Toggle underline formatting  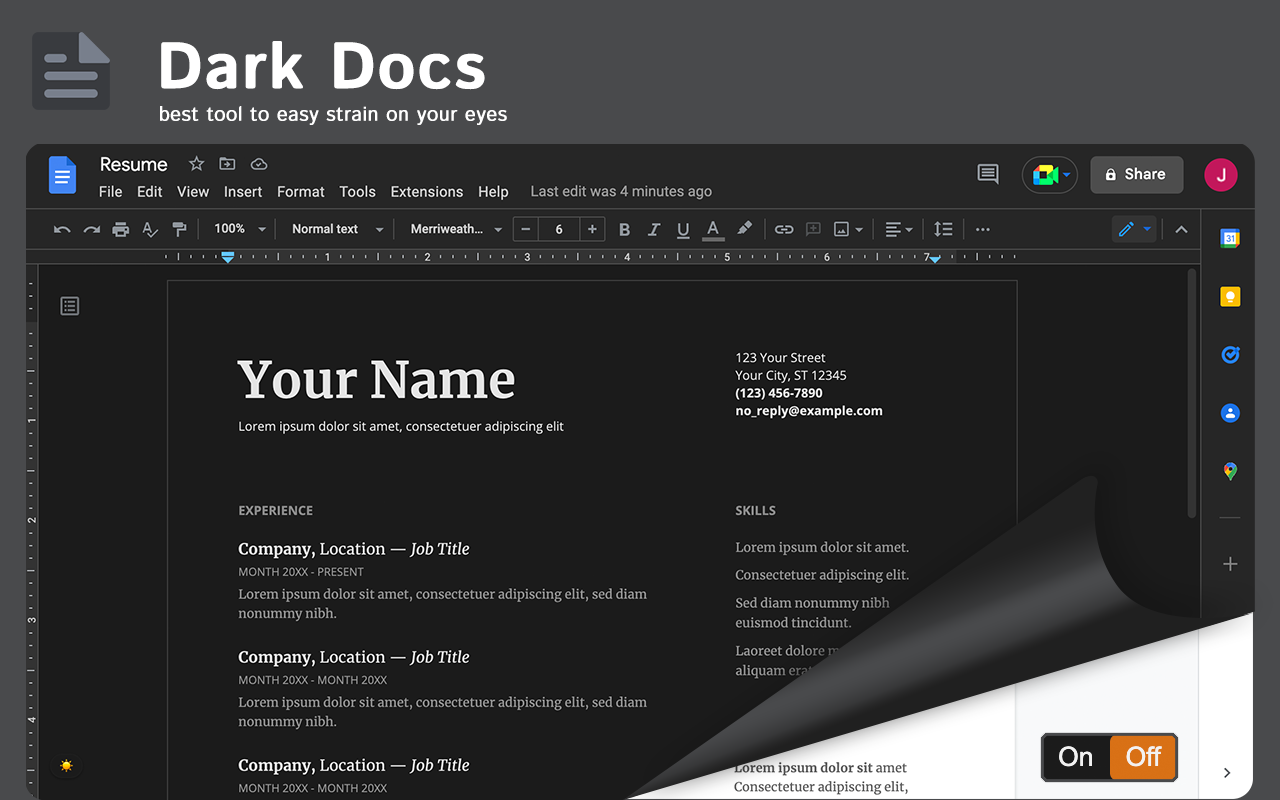(x=683, y=229)
